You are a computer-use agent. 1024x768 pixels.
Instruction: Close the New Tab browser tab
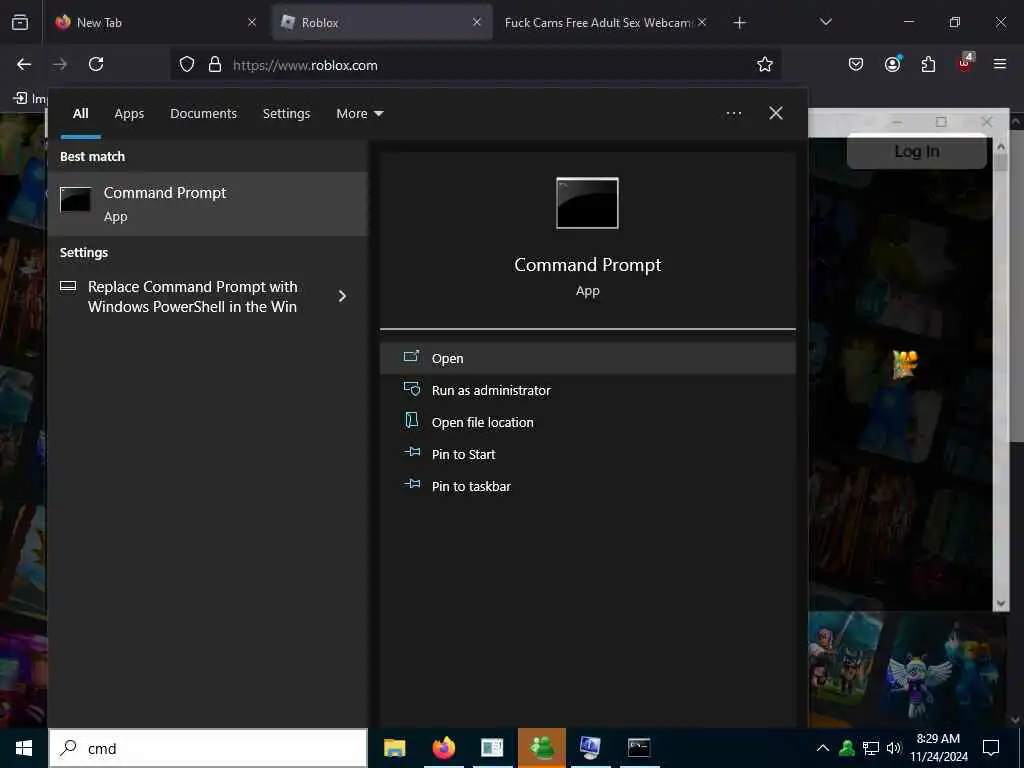[x=251, y=22]
